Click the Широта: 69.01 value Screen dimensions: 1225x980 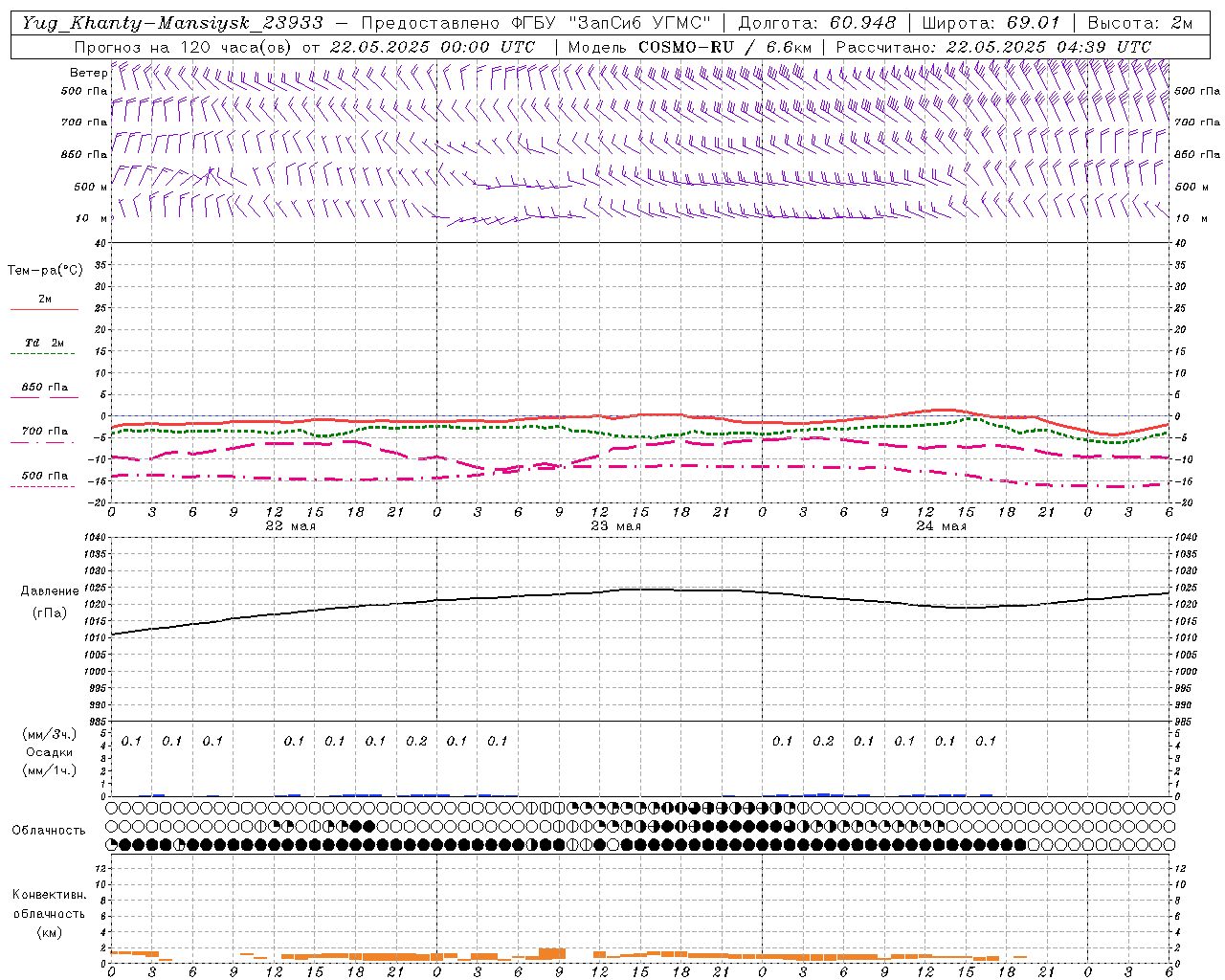pyautogui.click(x=991, y=23)
